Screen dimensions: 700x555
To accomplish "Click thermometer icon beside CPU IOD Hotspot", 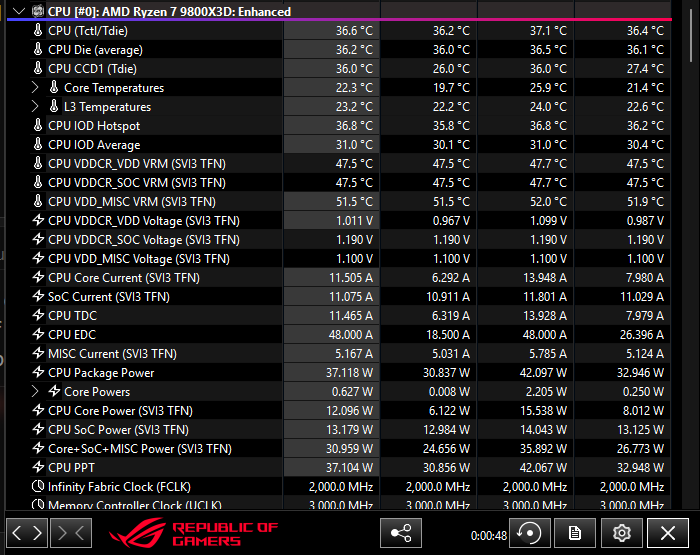I will [38, 125].
